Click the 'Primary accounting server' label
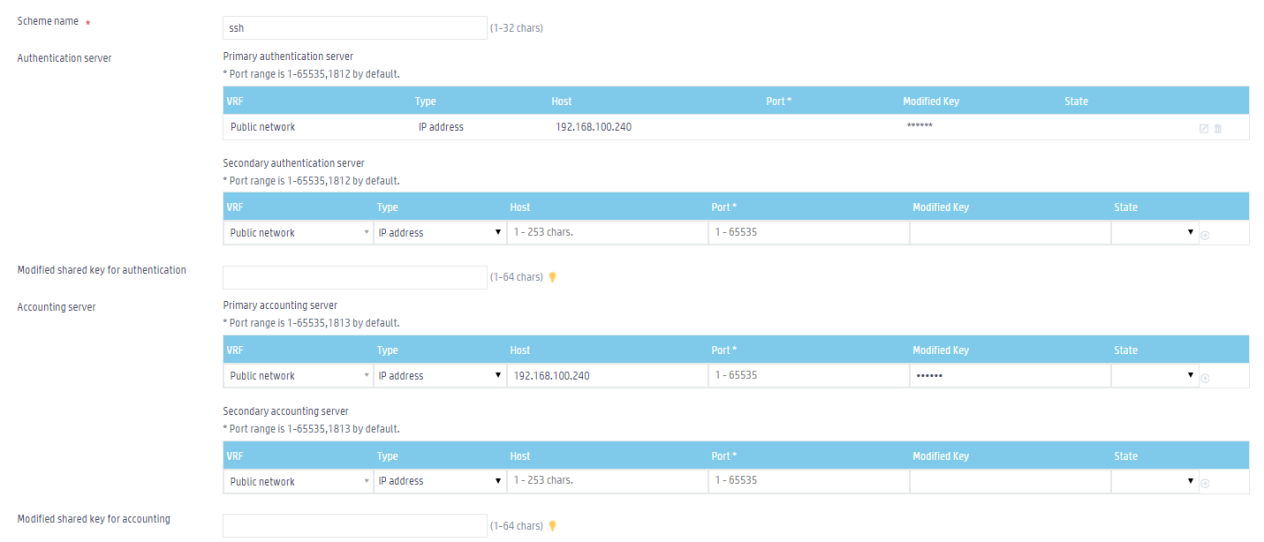This screenshot has height=542, width=1264. pyautogui.click(x=280, y=305)
